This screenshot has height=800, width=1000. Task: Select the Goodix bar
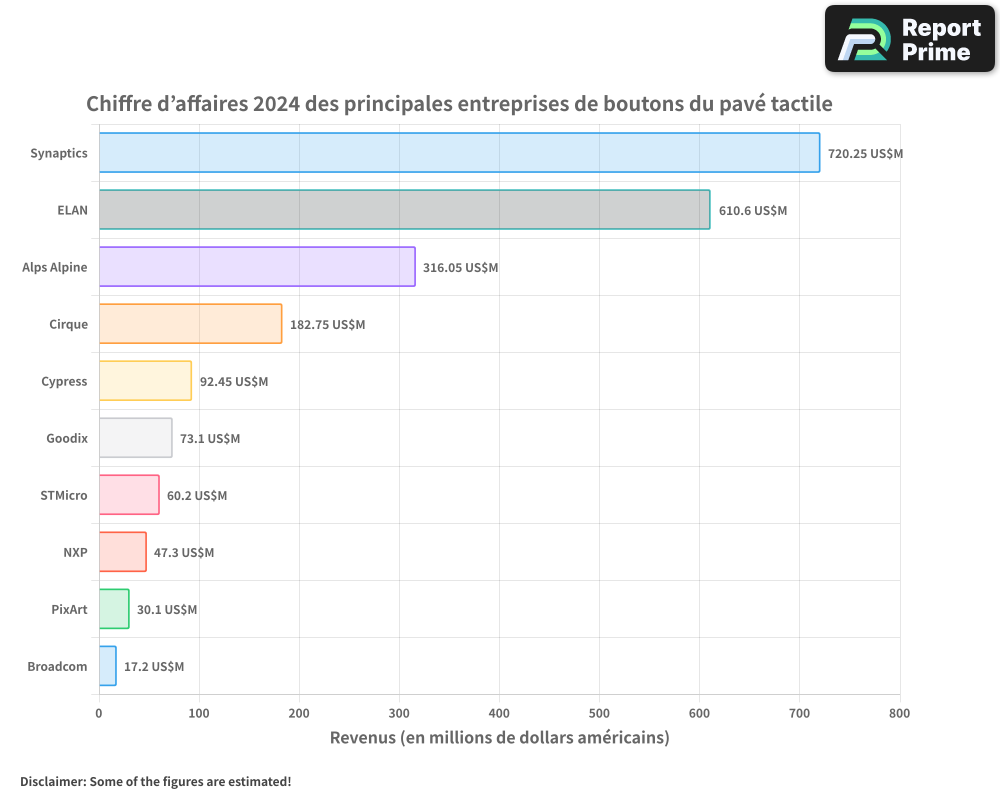click(135, 438)
